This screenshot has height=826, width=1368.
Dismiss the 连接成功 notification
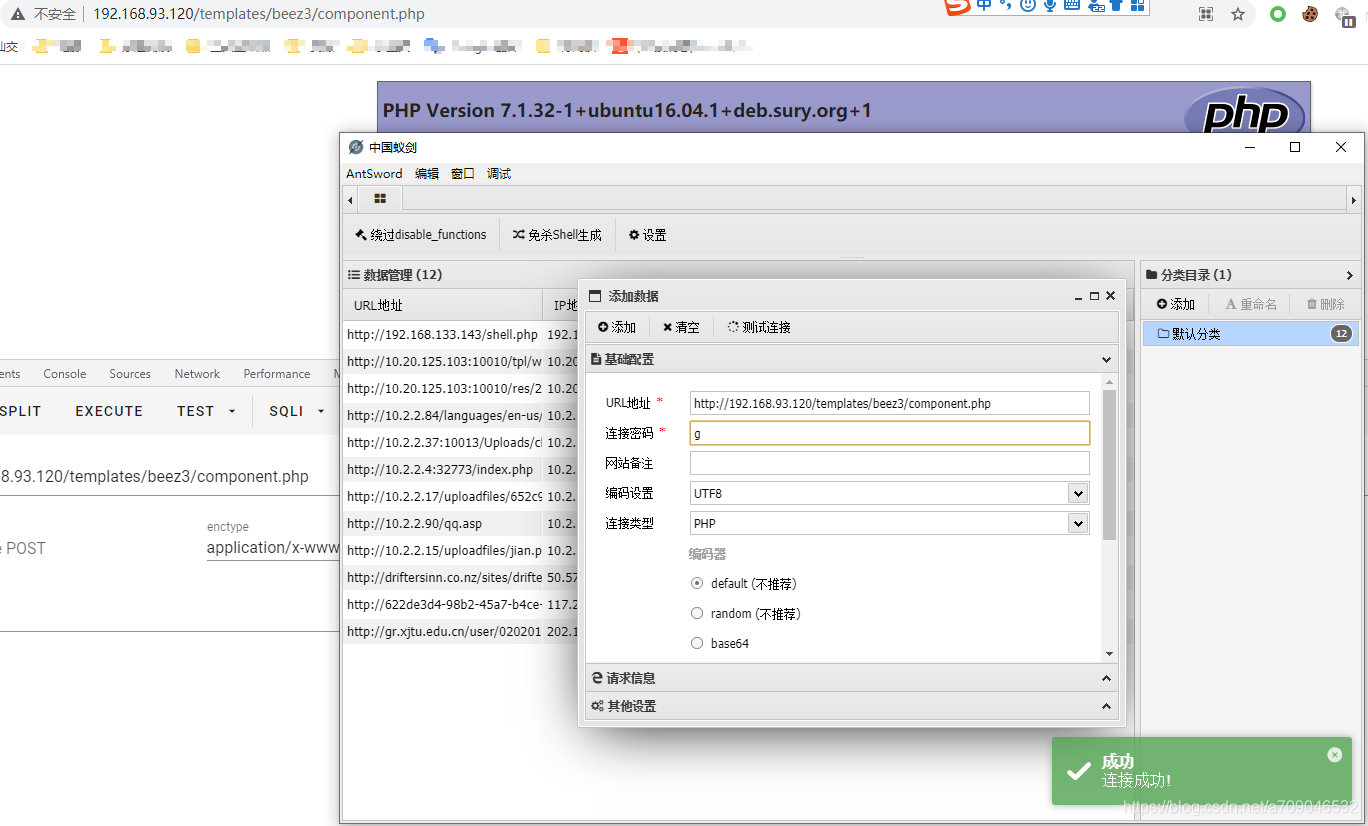1334,755
